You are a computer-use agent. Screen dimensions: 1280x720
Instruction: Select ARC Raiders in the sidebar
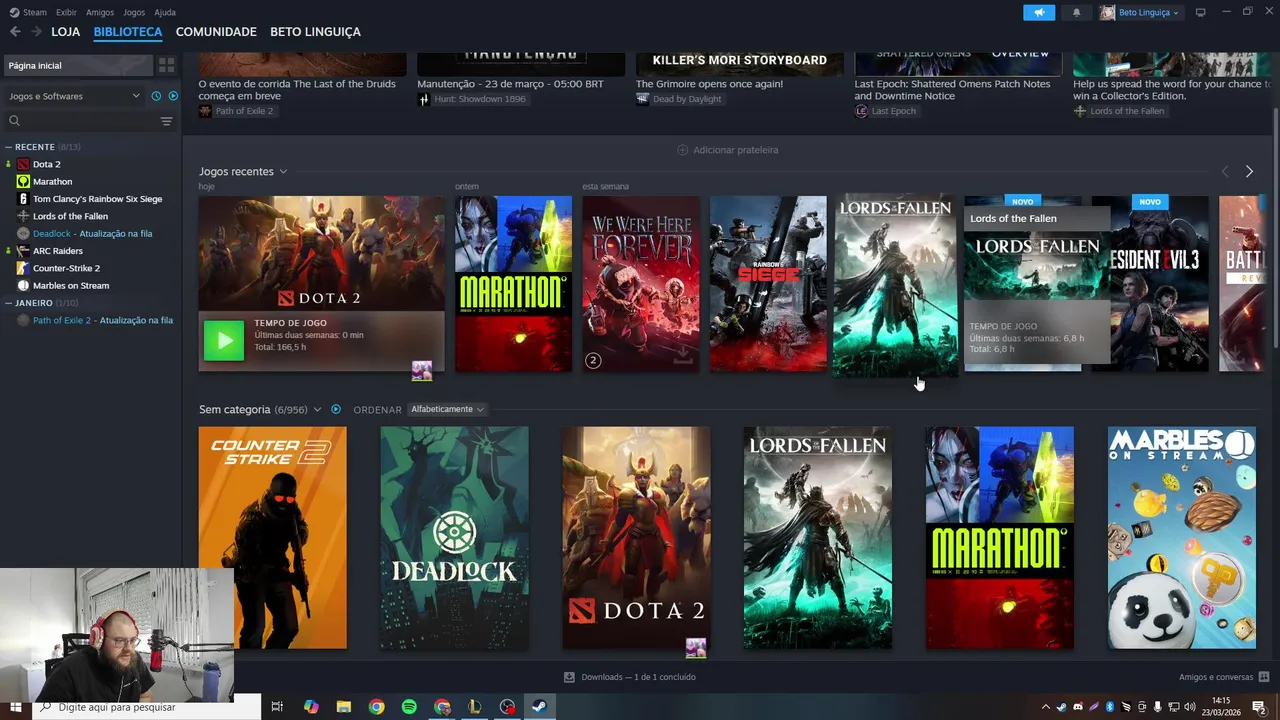click(x=57, y=251)
